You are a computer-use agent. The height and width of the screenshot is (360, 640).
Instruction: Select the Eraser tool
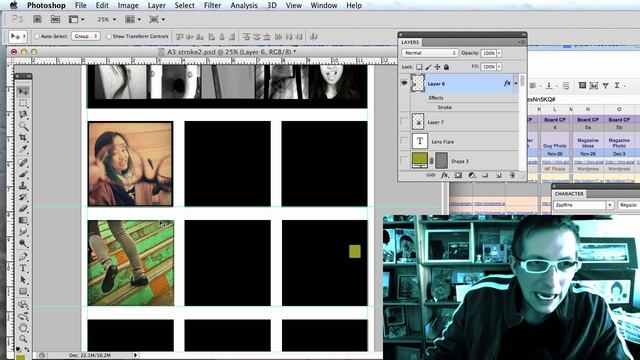23,209
